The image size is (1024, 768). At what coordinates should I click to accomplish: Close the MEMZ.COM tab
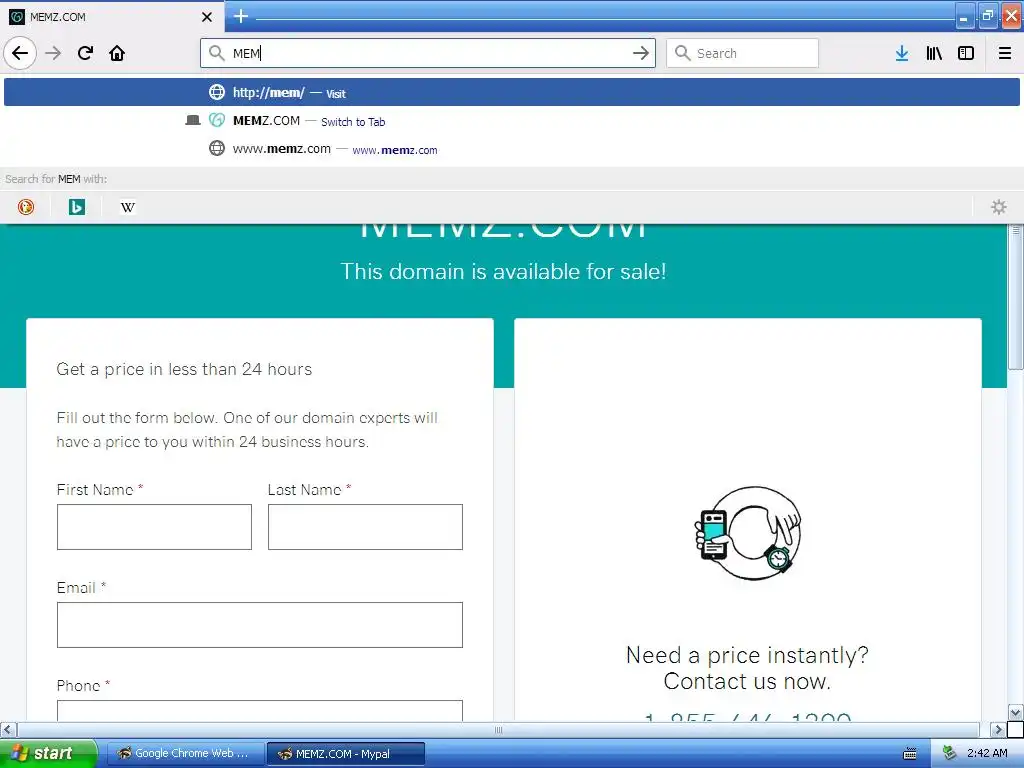[x=207, y=17]
